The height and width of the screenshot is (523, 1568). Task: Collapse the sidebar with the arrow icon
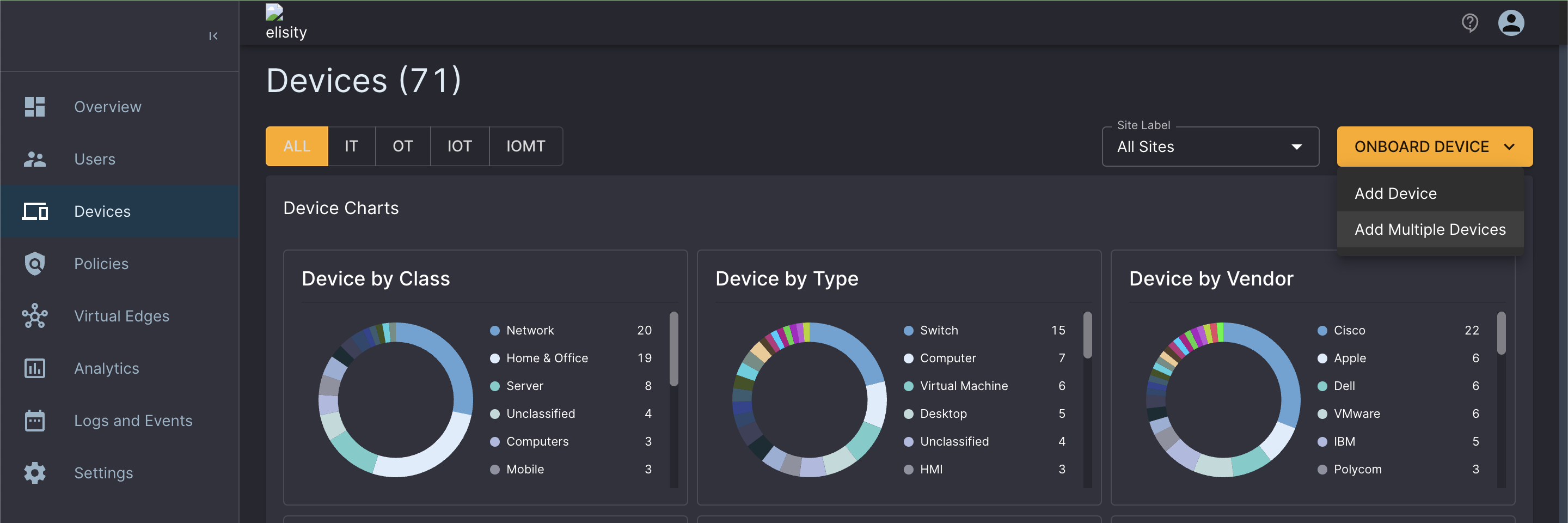point(213,36)
